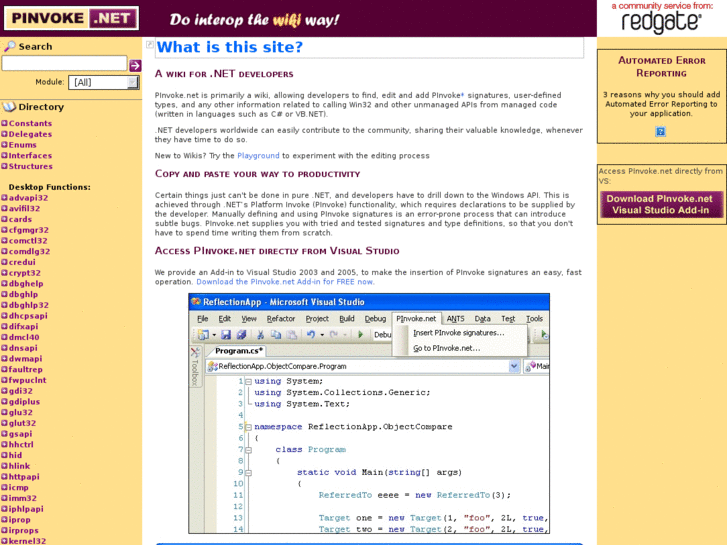This screenshot has width=727, height=545.
Task: Open the hlink module link
Action: 19,466
